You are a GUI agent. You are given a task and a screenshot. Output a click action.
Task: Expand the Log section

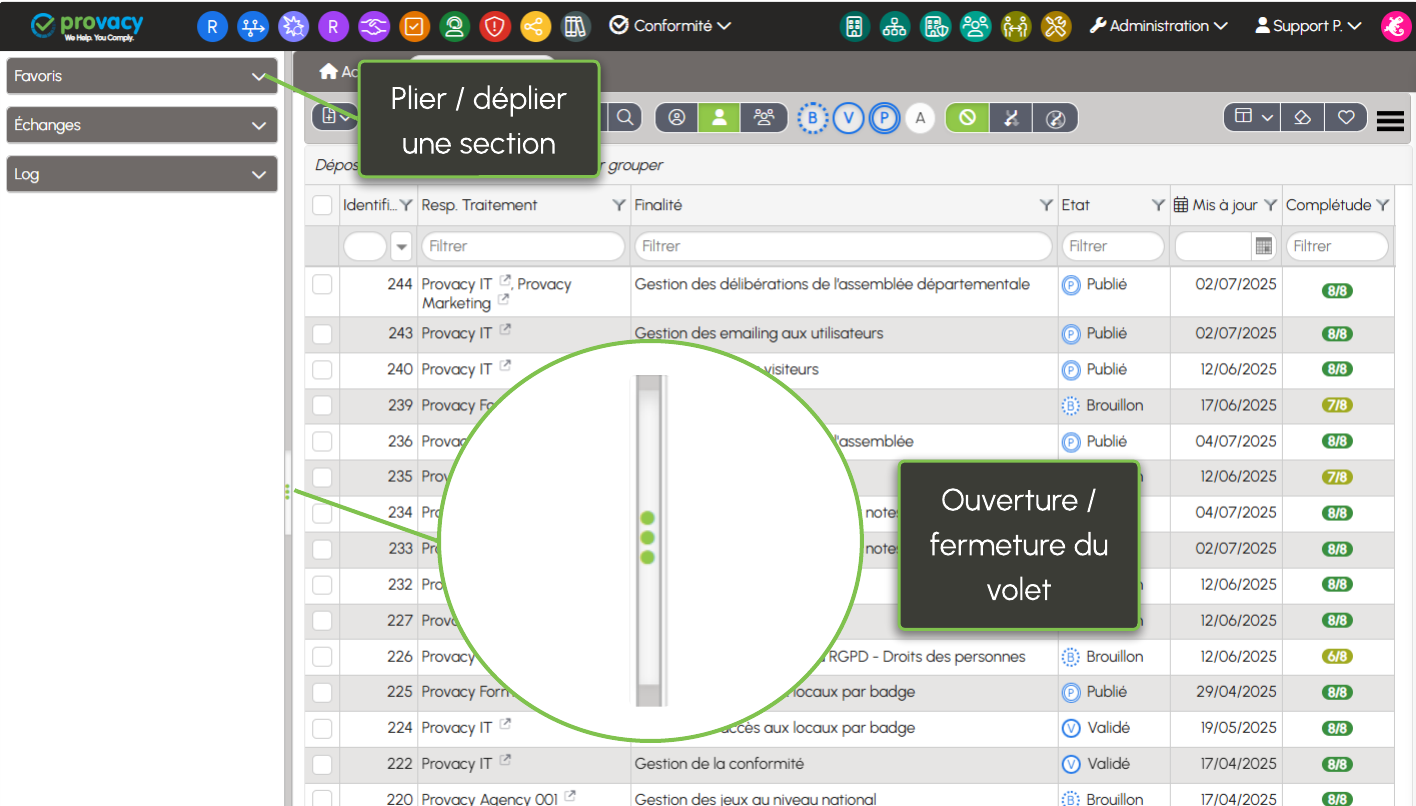pyautogui.click(x=142, y=174)
